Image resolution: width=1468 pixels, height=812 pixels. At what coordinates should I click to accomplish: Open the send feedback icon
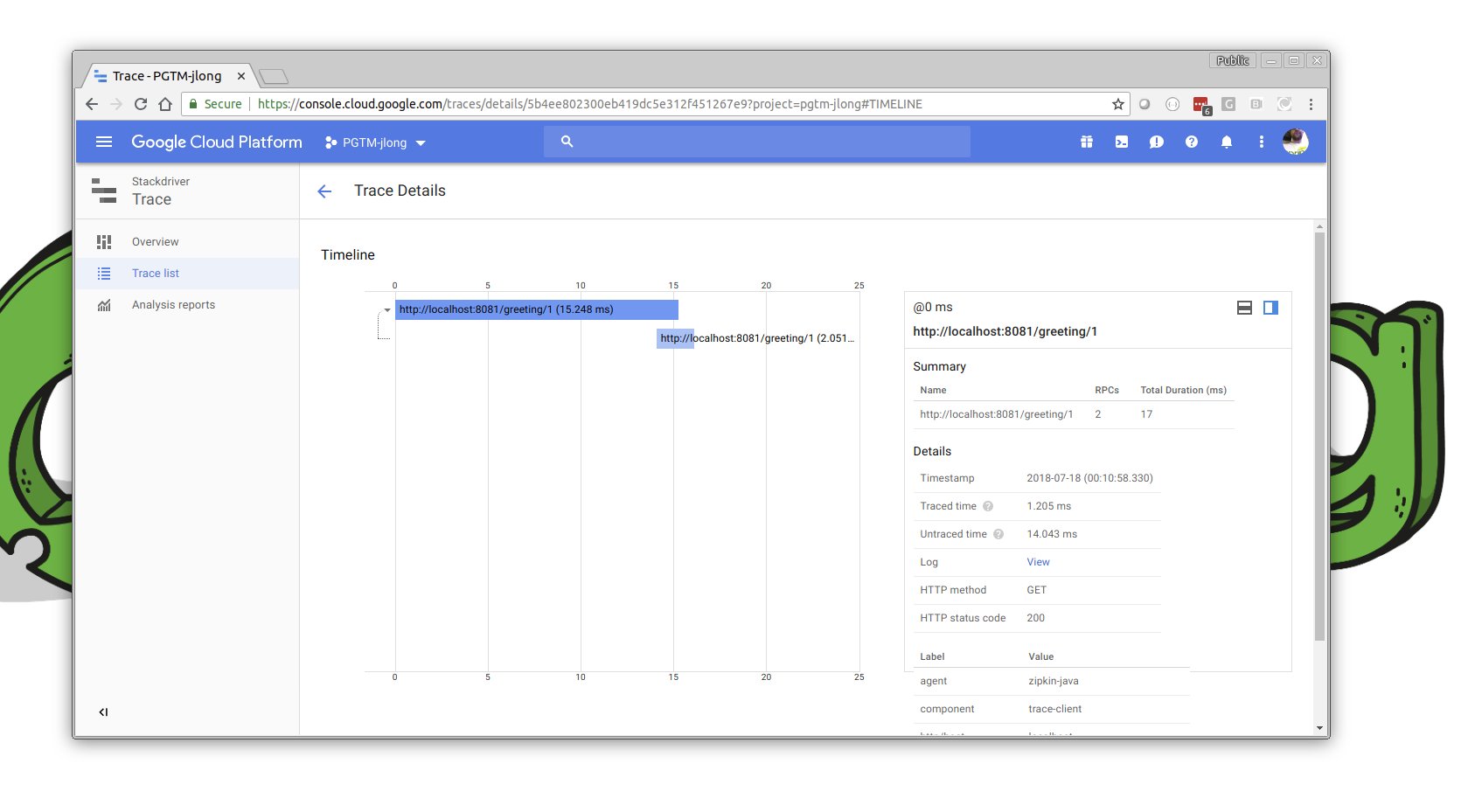coord(1157,142)
